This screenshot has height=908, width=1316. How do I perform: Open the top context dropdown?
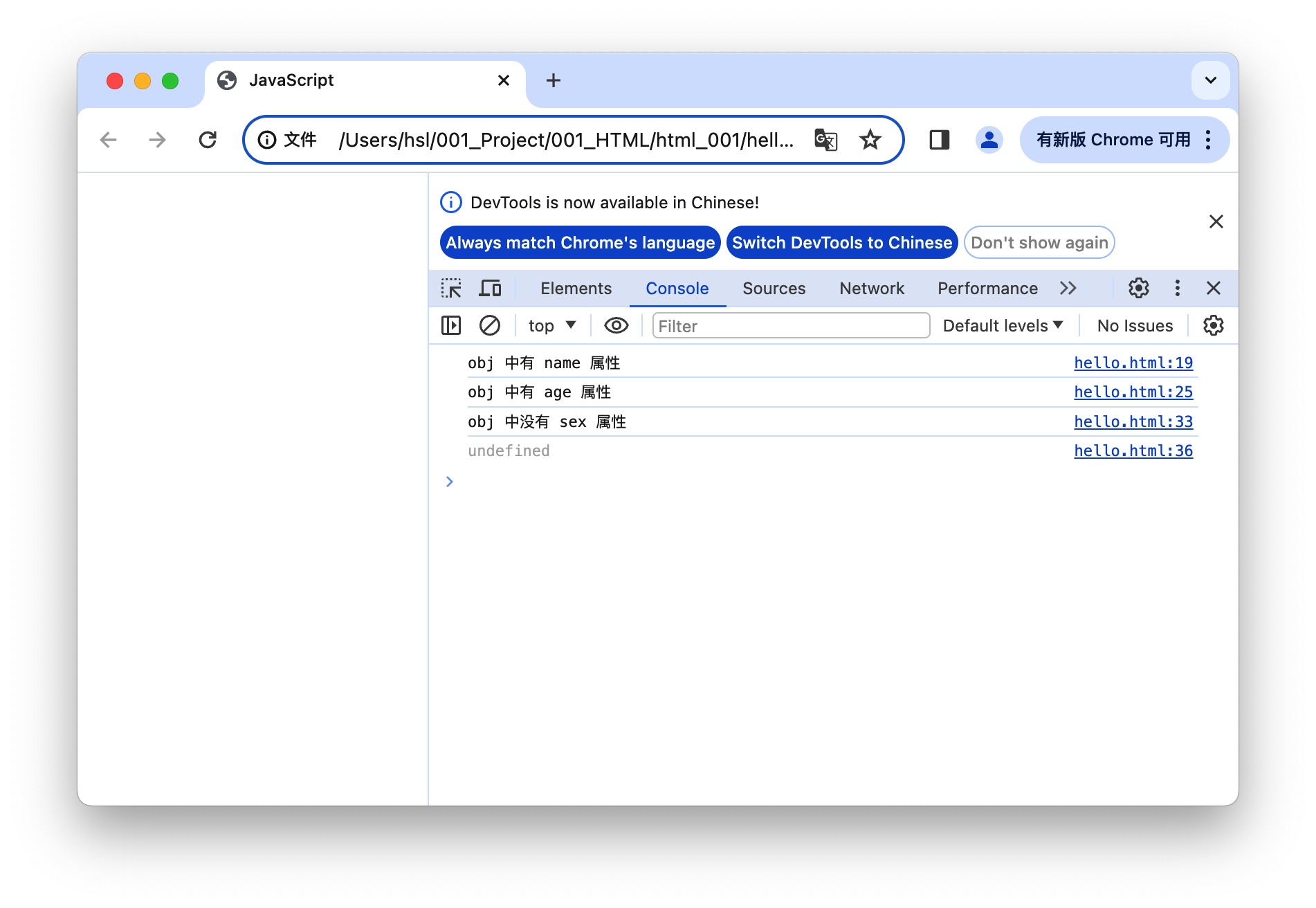click(552, 325)
